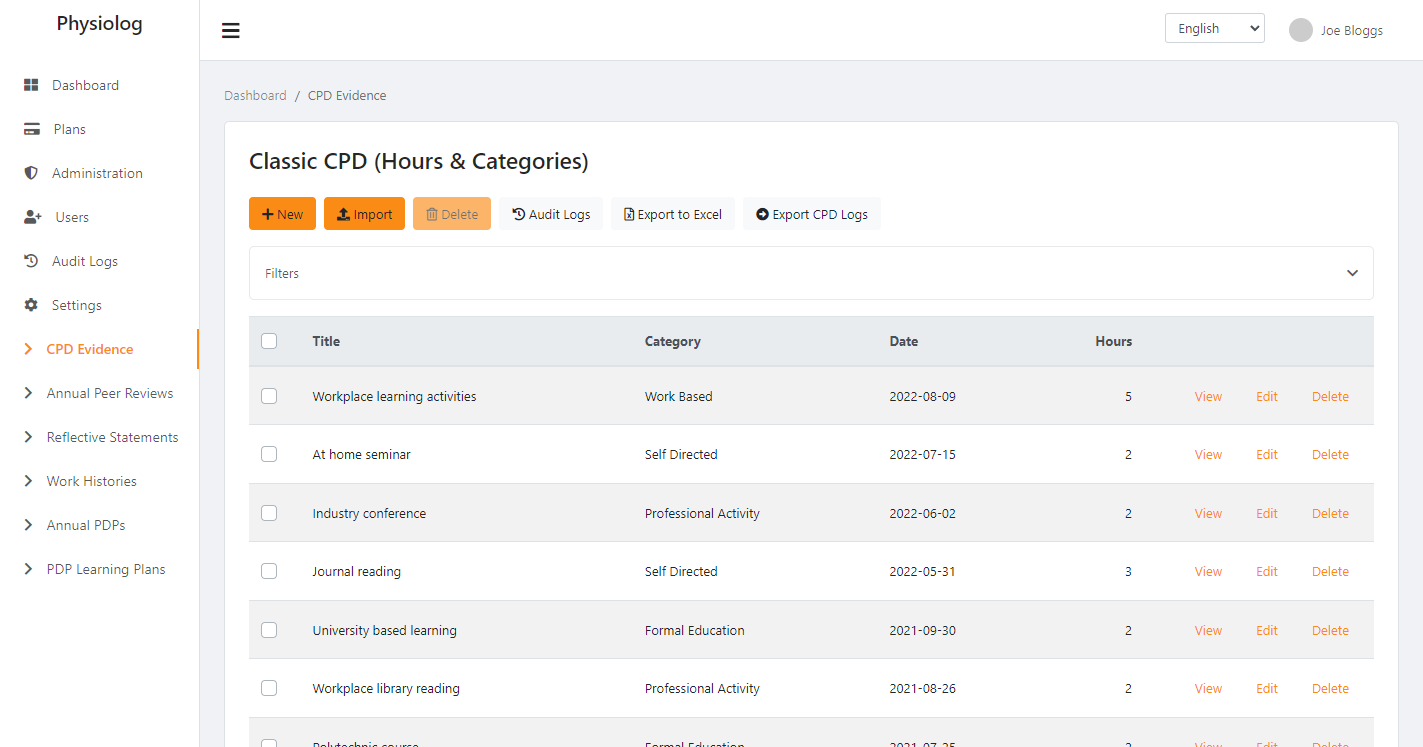Click the Administration shield icon
The width and height of the screenshot is (1423, 747).
click(x=31, y=173)
